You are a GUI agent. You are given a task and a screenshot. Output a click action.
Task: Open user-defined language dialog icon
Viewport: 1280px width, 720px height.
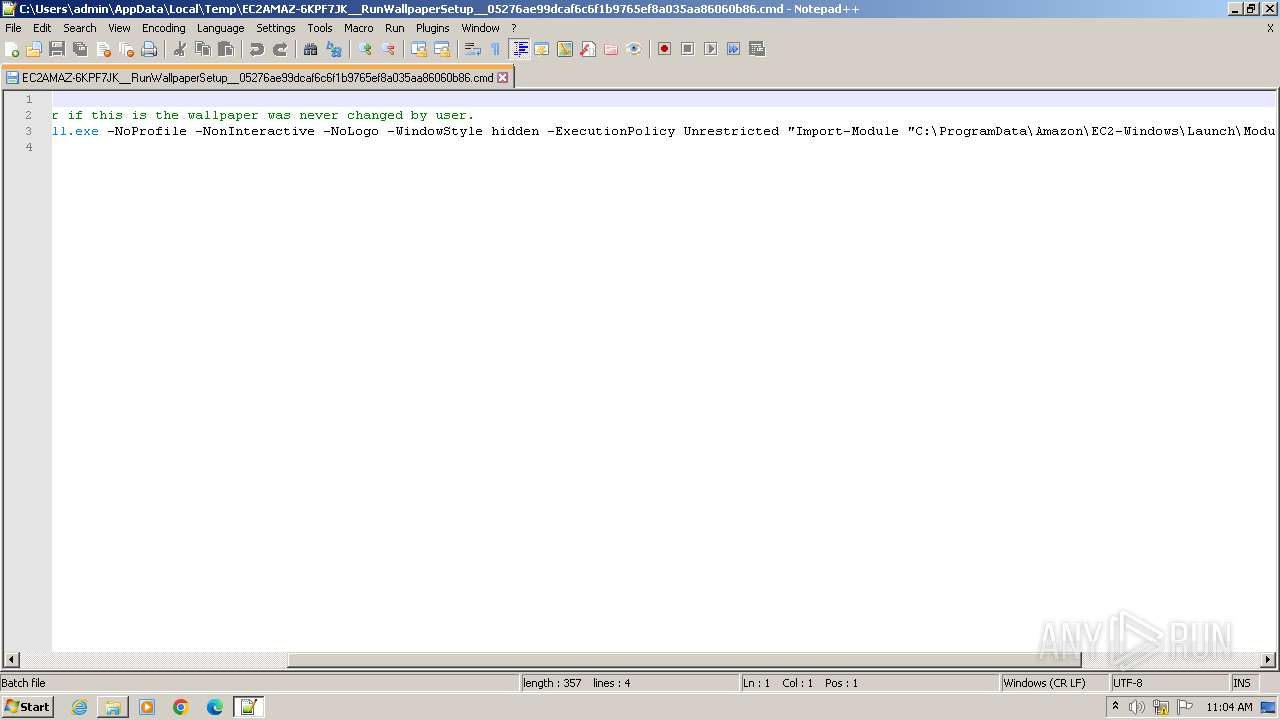click(x=542, y=49)
